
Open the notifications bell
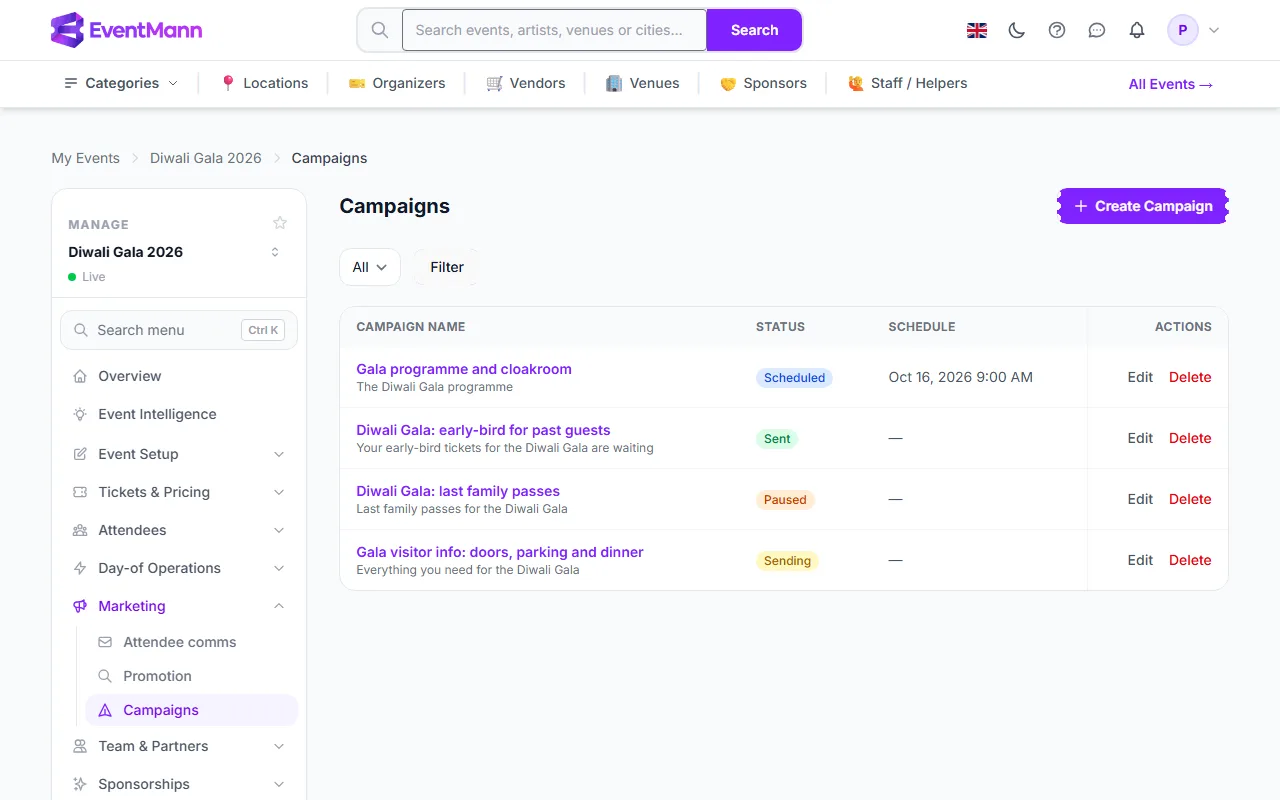tap(1137, 30)
